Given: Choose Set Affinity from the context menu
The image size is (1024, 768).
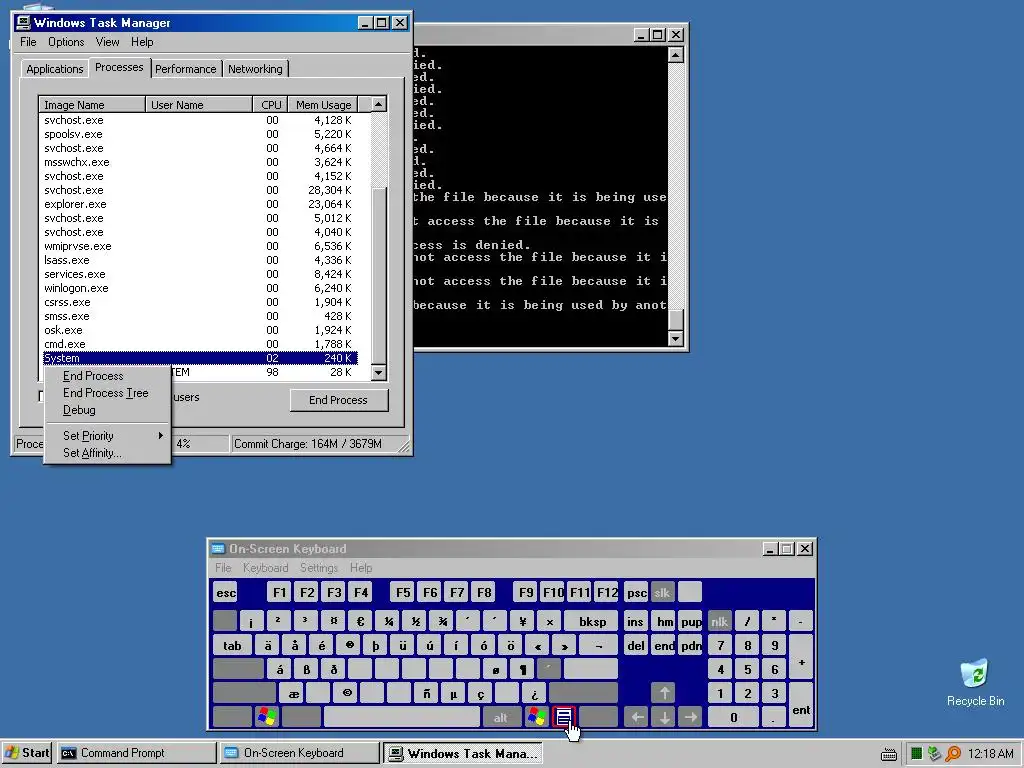Looking at the screenshot, I should coord(108,453).
